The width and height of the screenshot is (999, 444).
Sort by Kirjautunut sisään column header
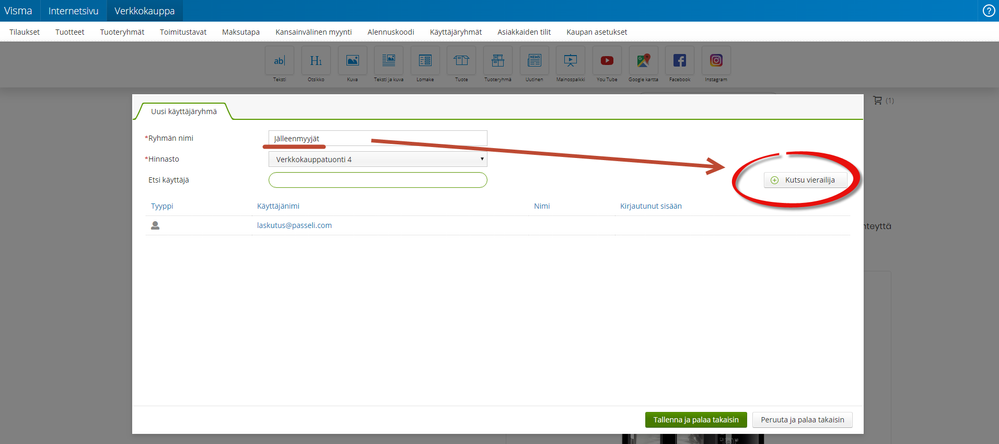[x=652, y=206]
